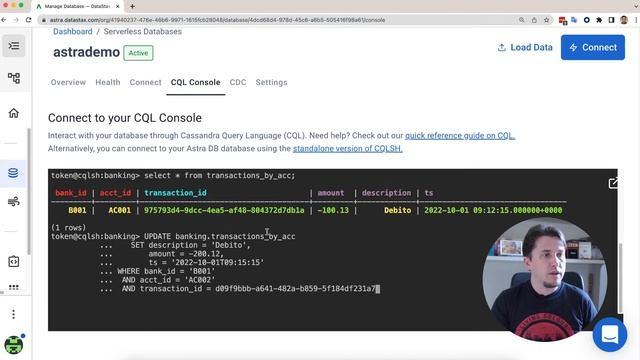
Task: Reload the page
Action: [x=28, y=20]
